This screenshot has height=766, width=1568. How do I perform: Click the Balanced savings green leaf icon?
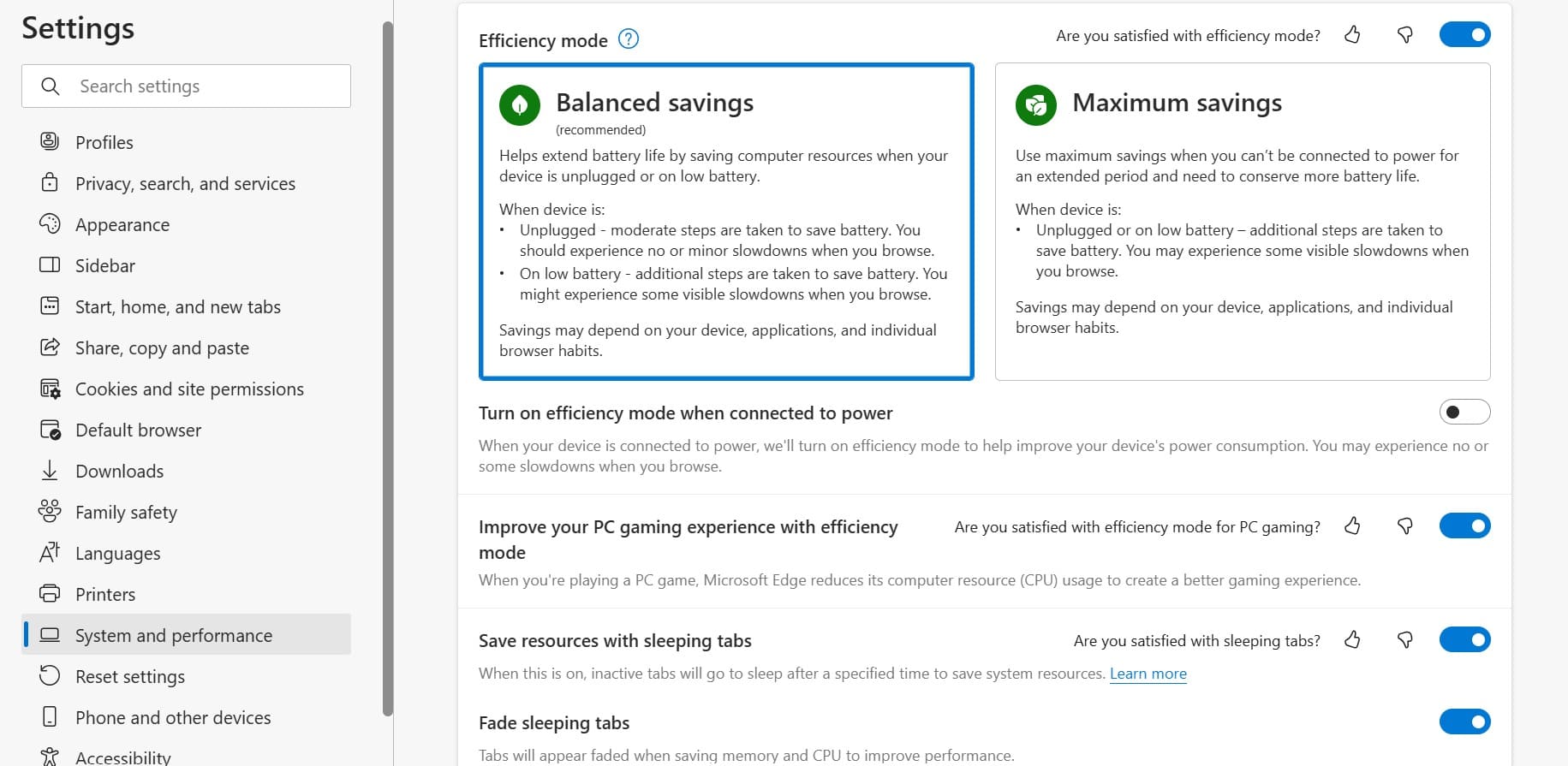tap(520, 105)
